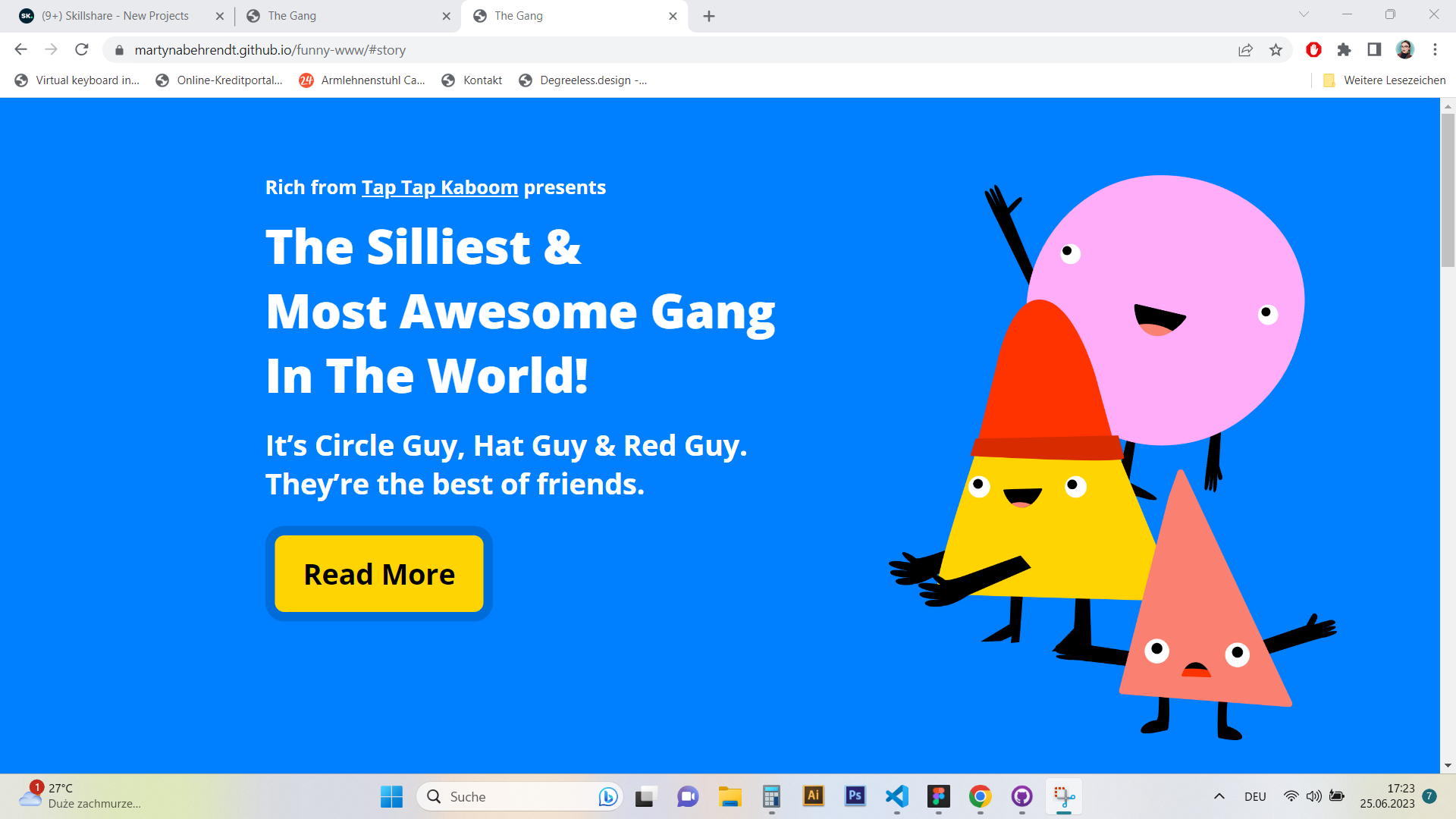This screenshot has height=819, width=1456.
Task: Launch Photoshop from the taskbar
Action: tap(855, 796)
